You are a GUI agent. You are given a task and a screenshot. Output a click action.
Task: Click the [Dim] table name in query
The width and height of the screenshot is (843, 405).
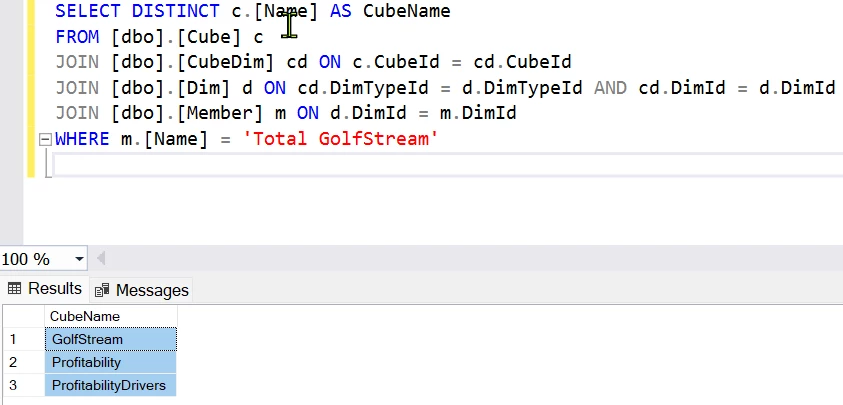click(x=203, y=88)
